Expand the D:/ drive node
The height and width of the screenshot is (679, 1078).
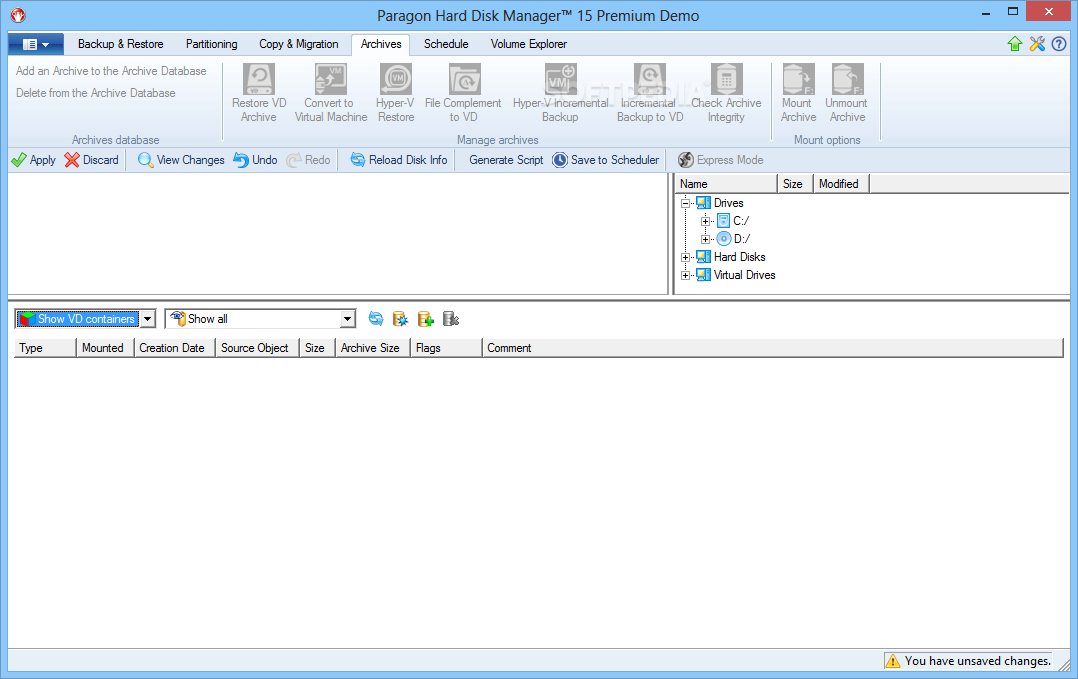[x=705, y=239]
